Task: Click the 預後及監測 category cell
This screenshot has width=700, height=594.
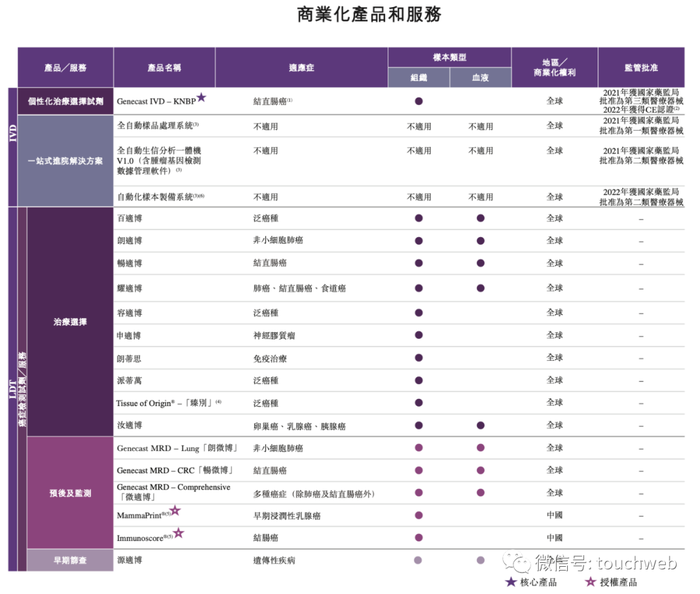Action: pyautogui.click(x=70, y=493)
